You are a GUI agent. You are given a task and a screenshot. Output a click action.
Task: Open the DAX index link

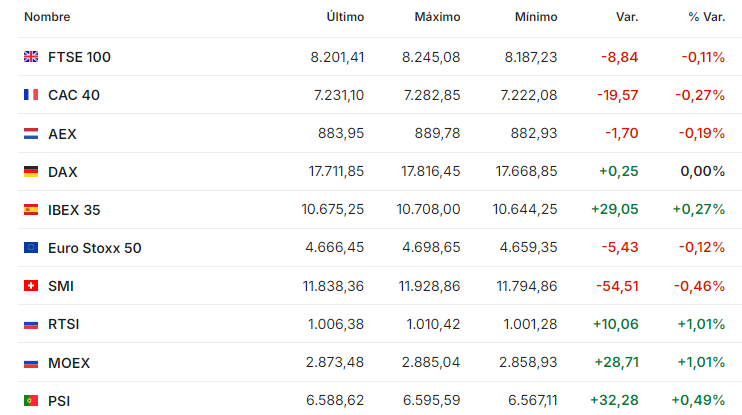point(62,172)
